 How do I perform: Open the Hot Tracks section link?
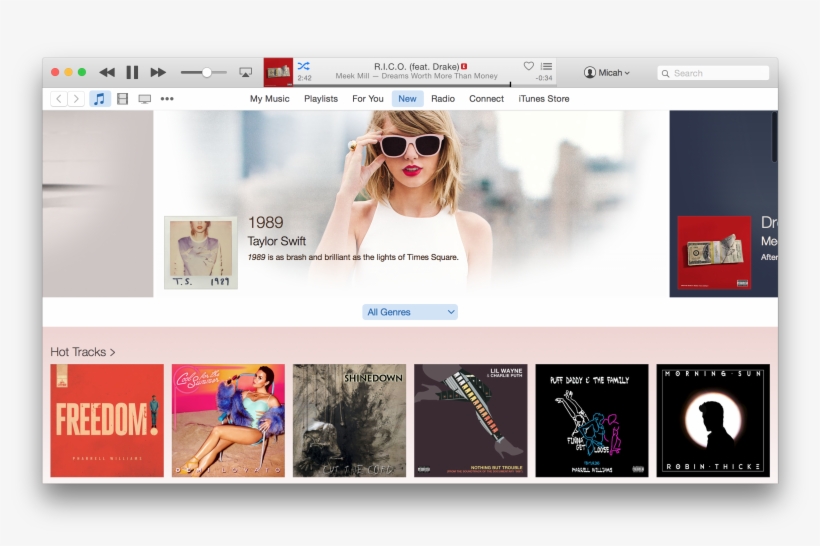pos(83,352)
